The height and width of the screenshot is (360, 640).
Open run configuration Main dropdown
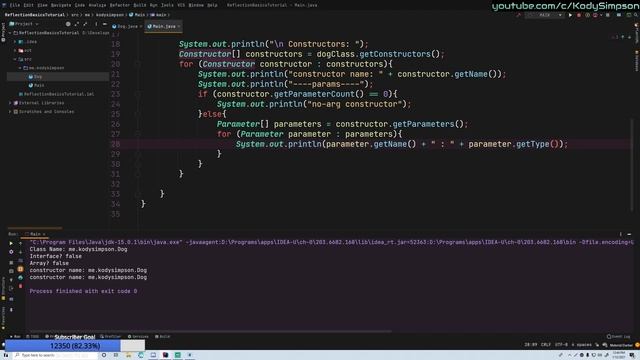point(544,15)
